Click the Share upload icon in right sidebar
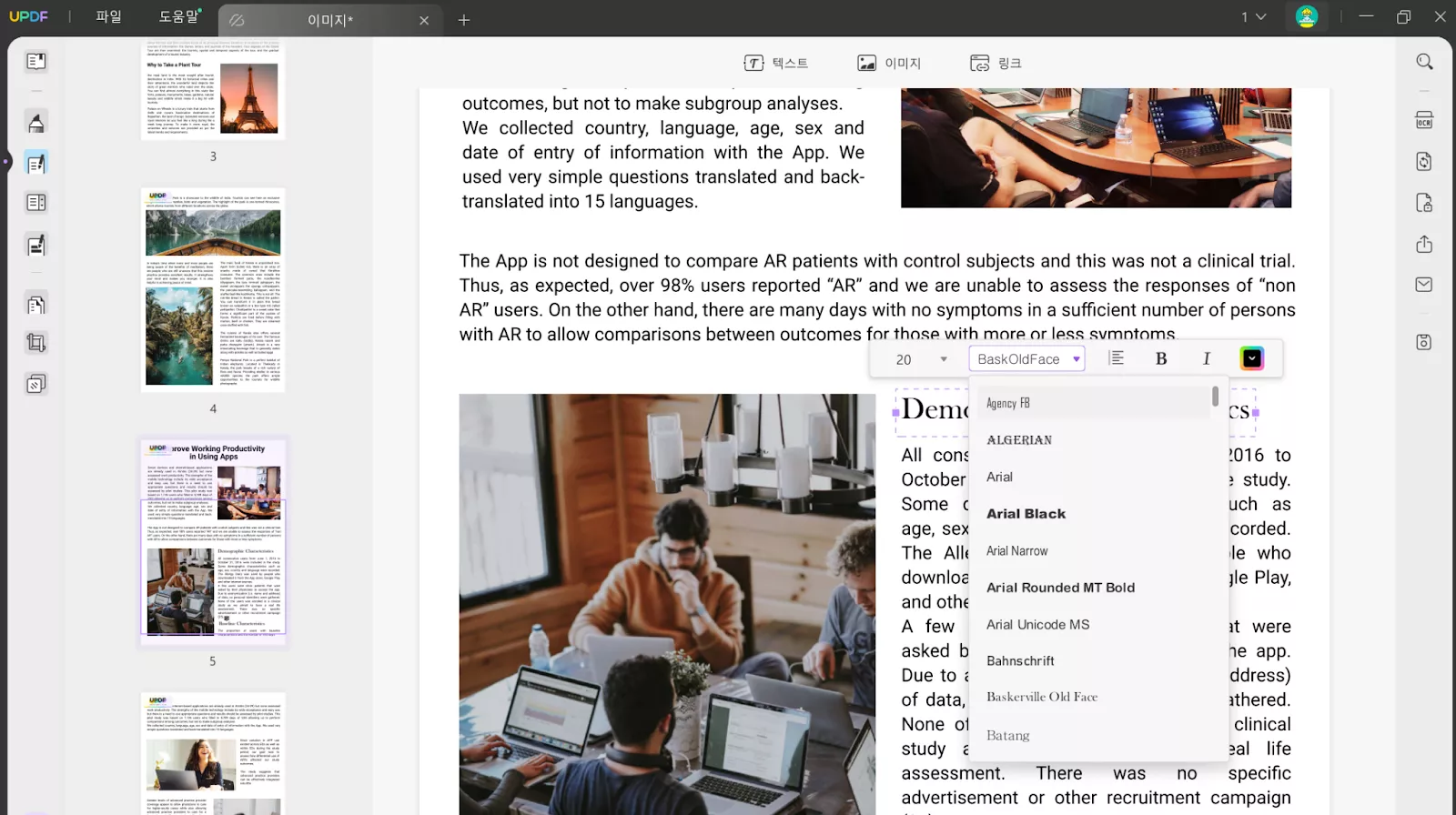Image resolution: width=1456 pixels, height=815 pixels. click(x=1424, y=244)
